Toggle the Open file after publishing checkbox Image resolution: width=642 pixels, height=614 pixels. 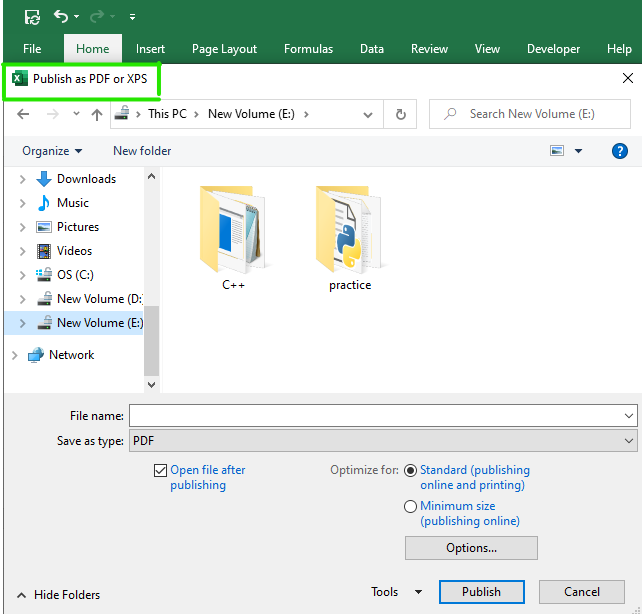160,470
